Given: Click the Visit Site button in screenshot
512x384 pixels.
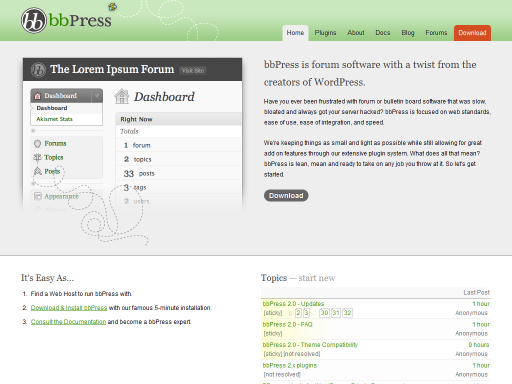Looking at the screenshot, I should 193,70.
